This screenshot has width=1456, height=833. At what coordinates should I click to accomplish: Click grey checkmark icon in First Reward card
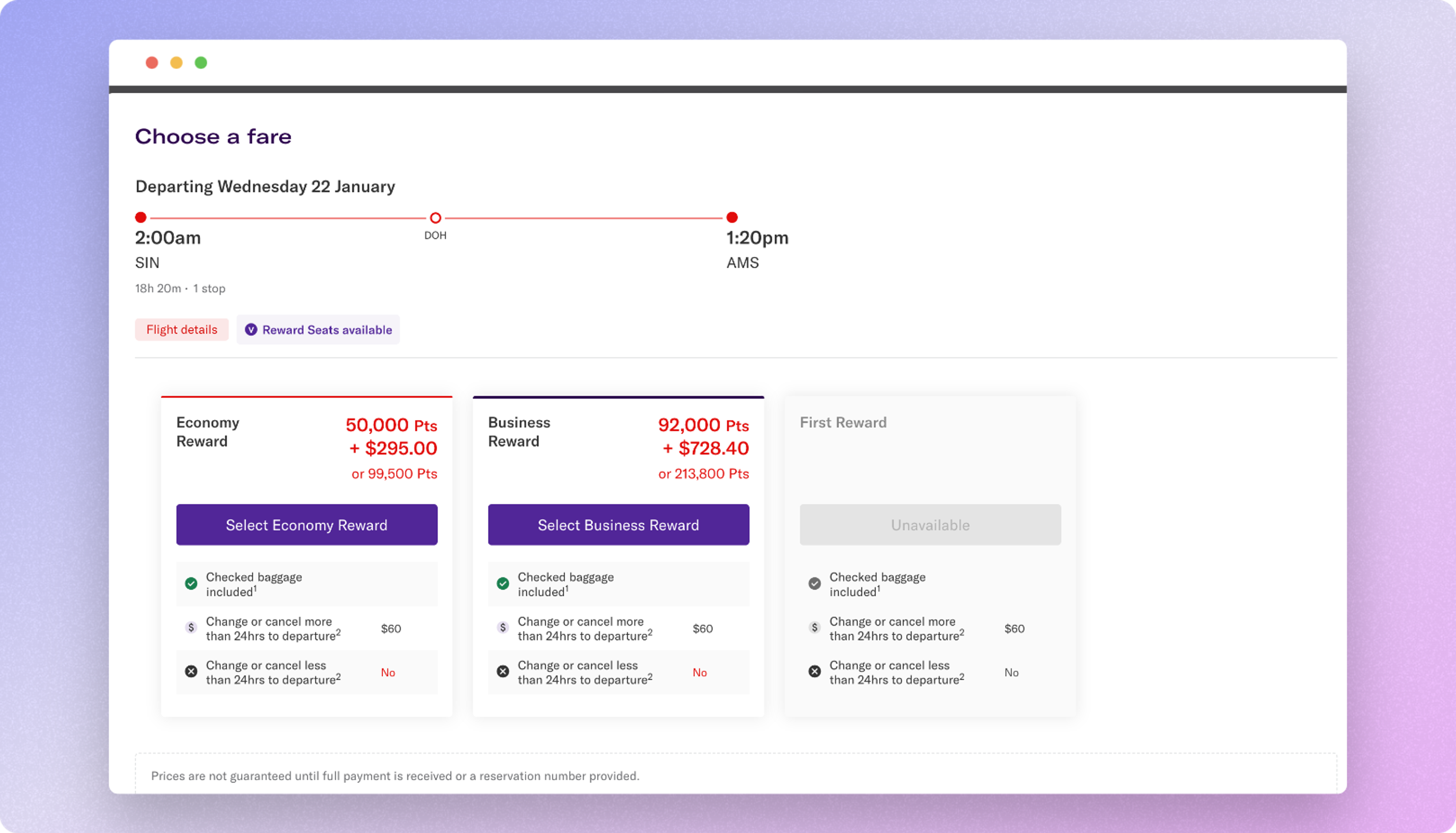click(814, 583)
